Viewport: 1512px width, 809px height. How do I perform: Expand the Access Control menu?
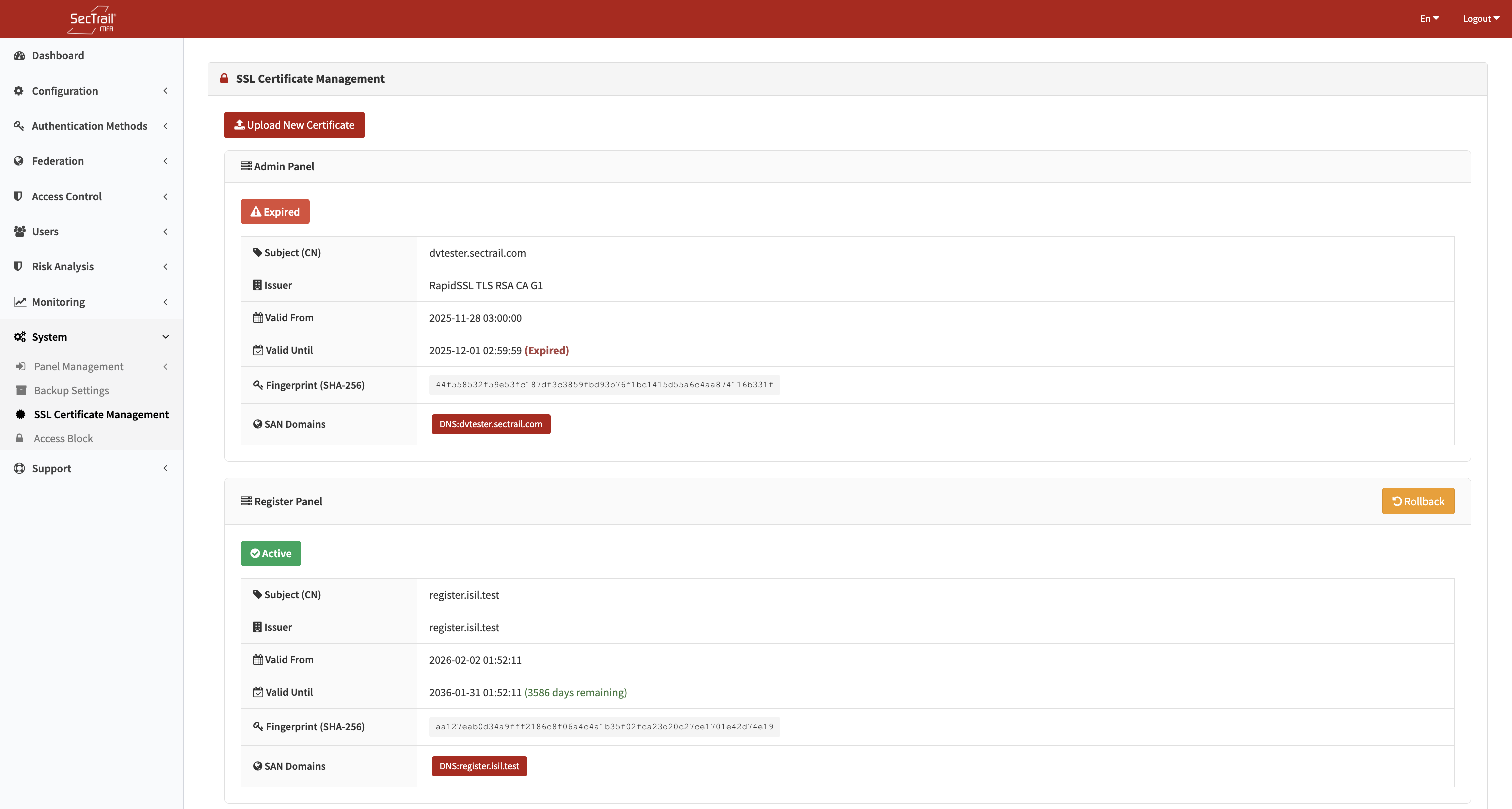tap(66, 196)
